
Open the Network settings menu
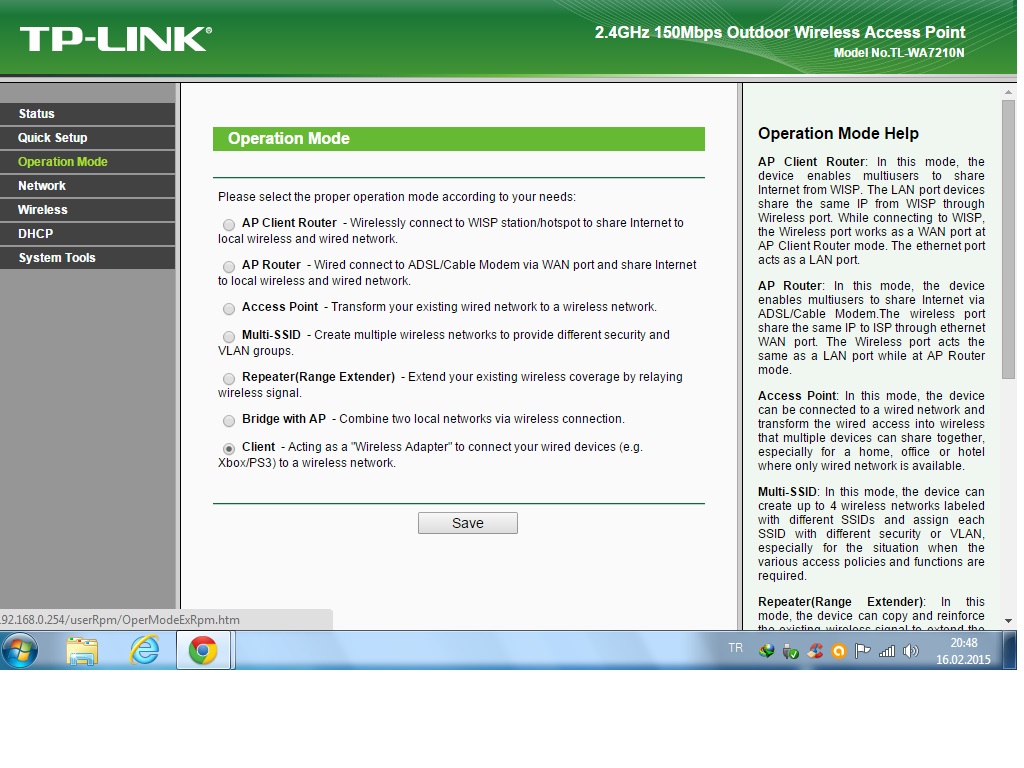click(88, 186)
